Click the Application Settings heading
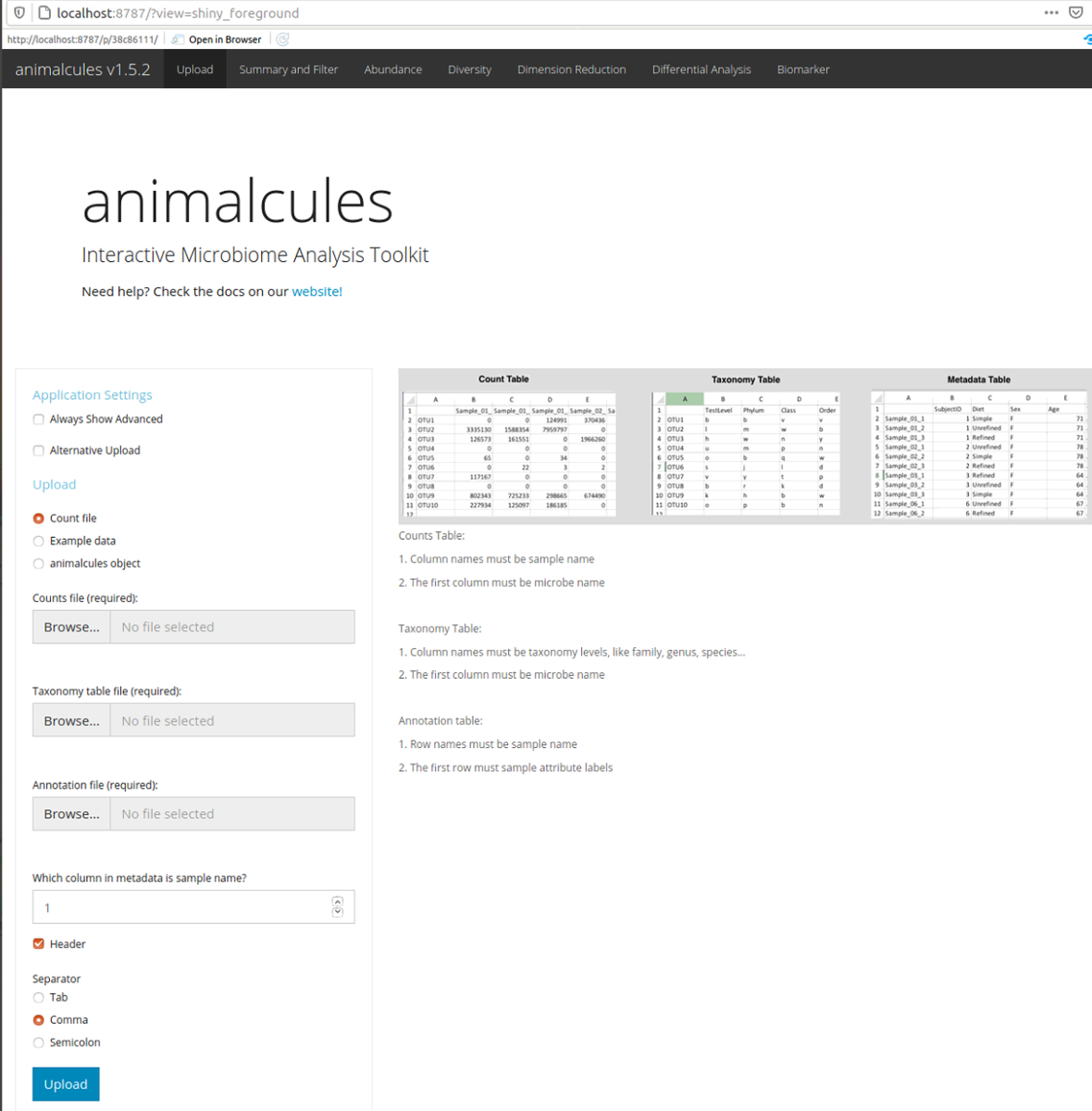The width and height of the screenshot is (1092, 1111). (x=93, y=395)
